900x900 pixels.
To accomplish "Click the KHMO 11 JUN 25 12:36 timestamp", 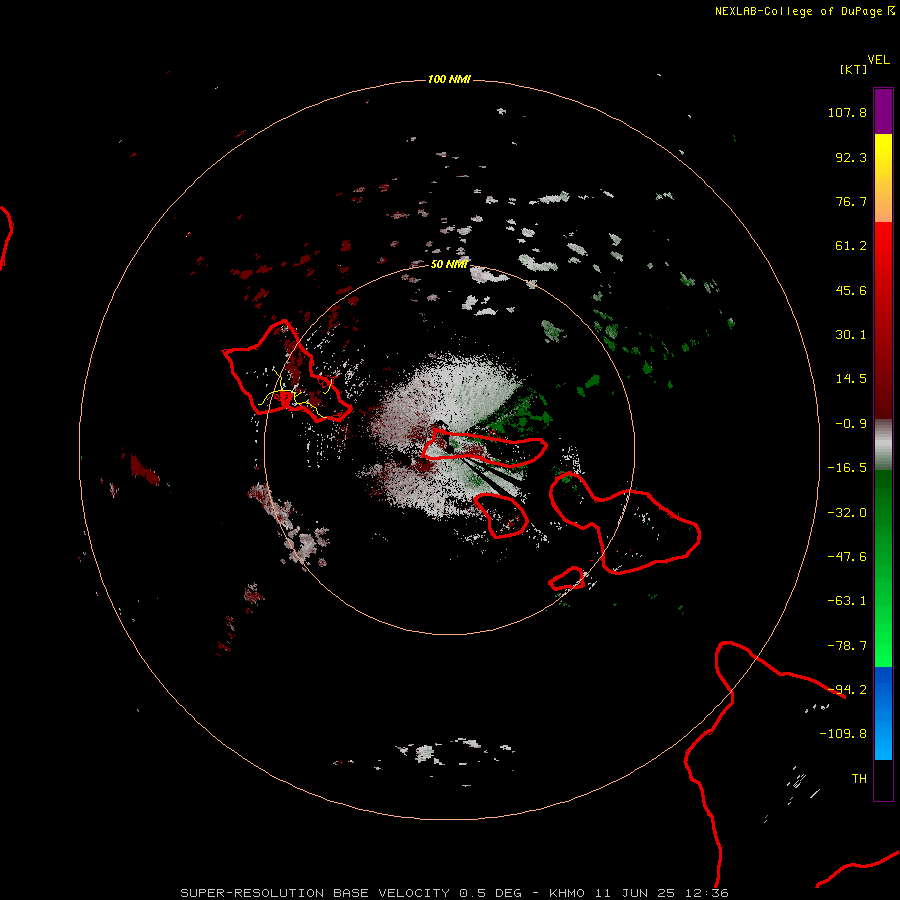I will click(x=639, y=893).
